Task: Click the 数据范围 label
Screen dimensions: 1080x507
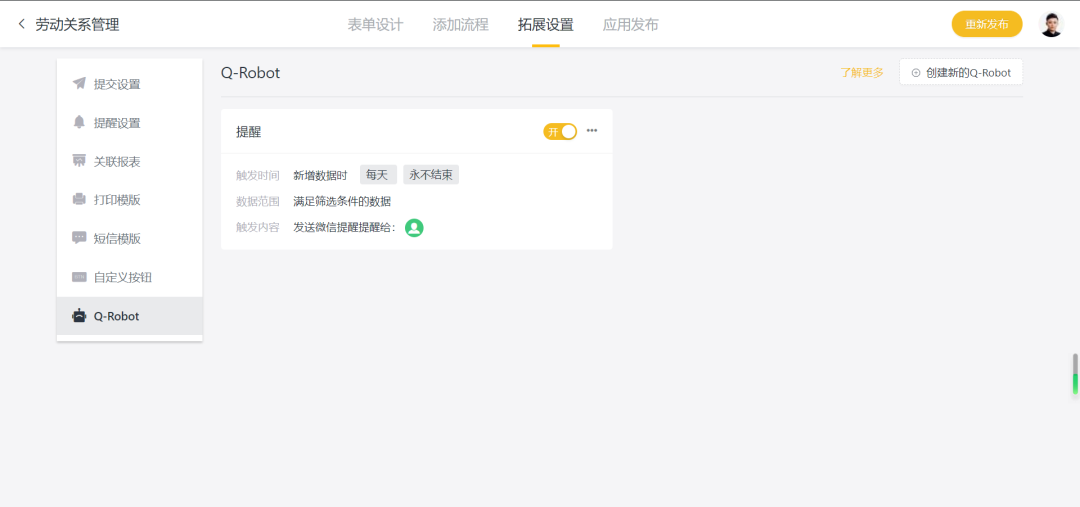Action: point(258,201)
